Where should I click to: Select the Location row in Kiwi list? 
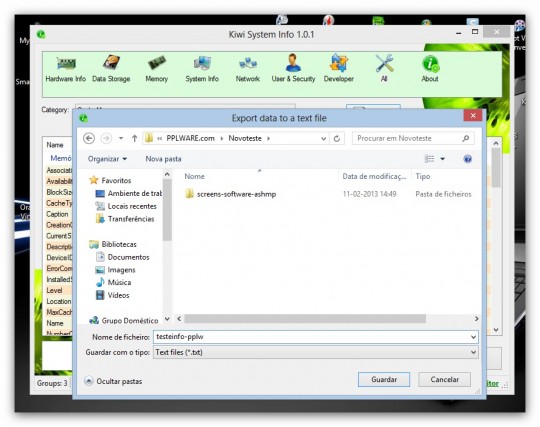(59, 301)
